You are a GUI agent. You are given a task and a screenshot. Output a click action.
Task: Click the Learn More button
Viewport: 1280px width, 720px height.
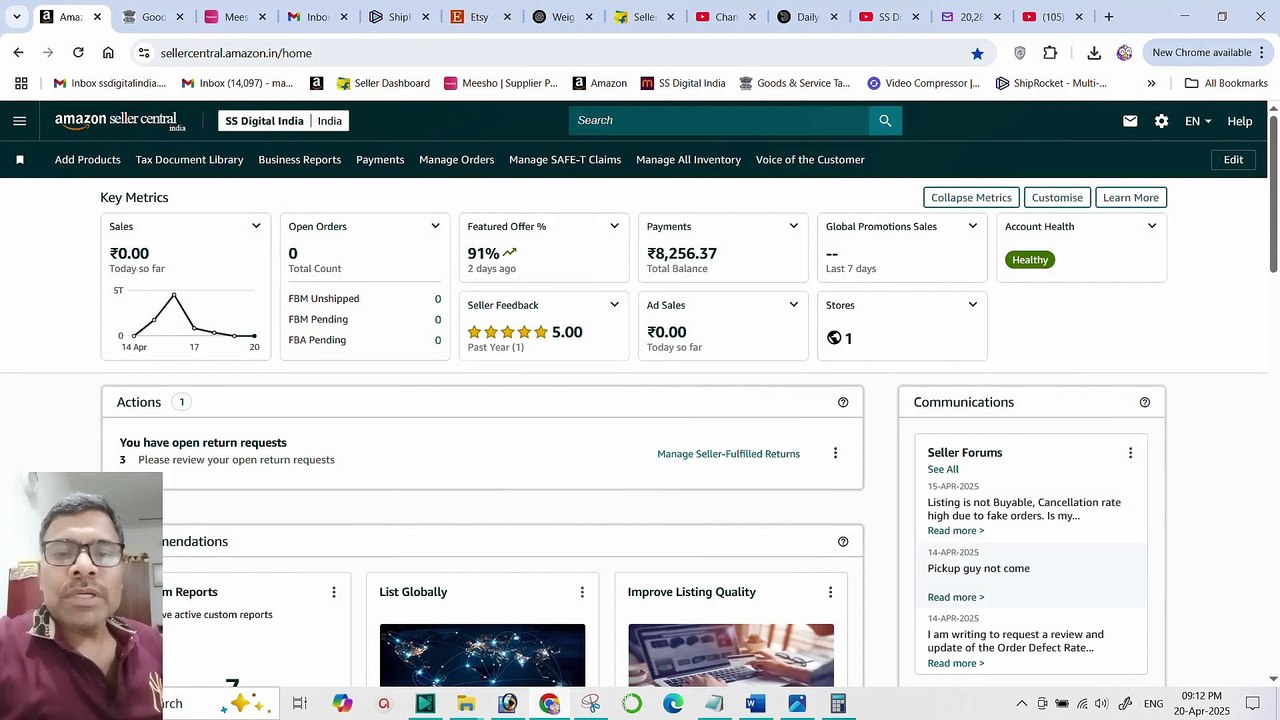[1131, 198]
